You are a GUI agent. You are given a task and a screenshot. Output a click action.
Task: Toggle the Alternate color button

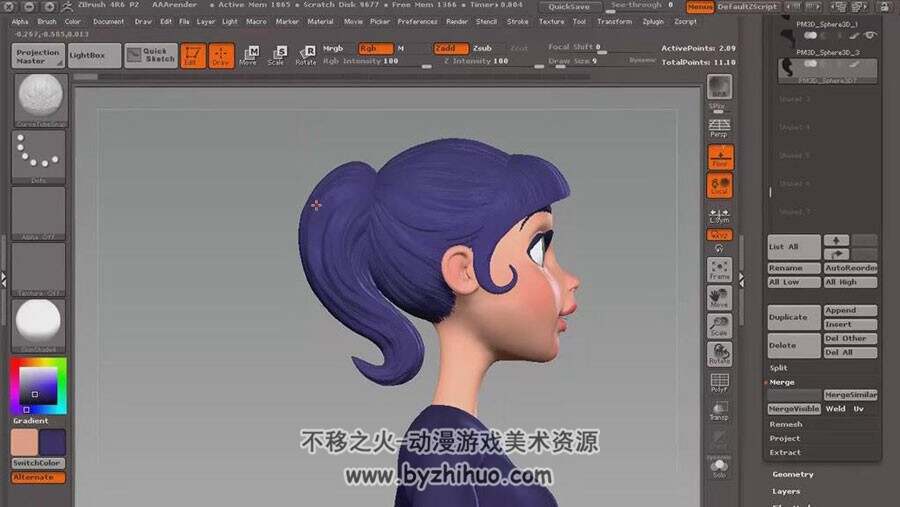pyautogui.click(x=38, y=477)
